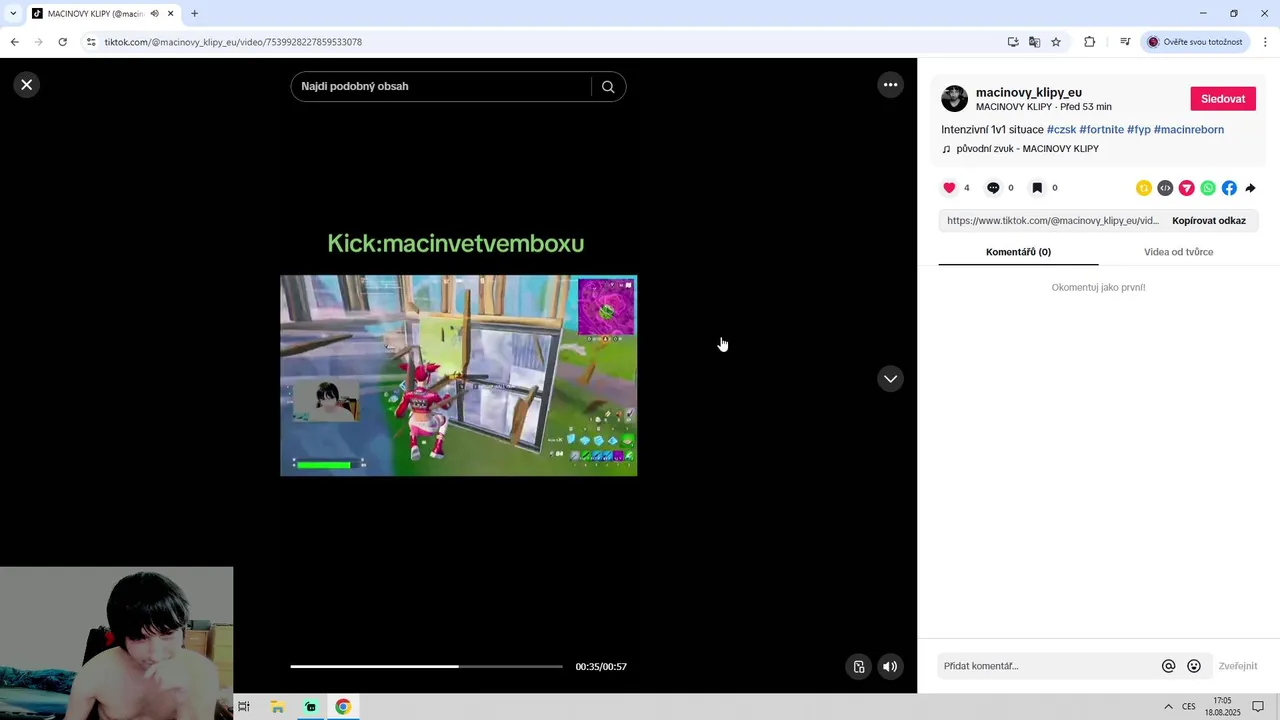Click the Zveřejnit post button

[1238, 666]
